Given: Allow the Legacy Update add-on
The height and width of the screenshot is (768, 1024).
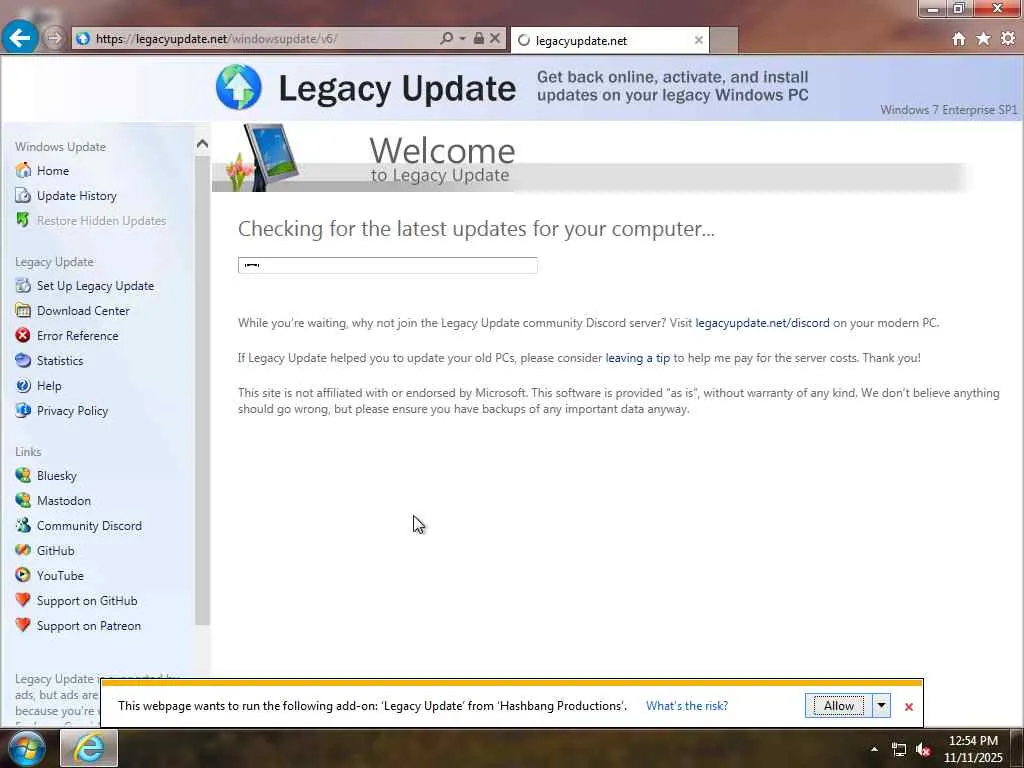Looking at the screenshot, I should (839, 705).
